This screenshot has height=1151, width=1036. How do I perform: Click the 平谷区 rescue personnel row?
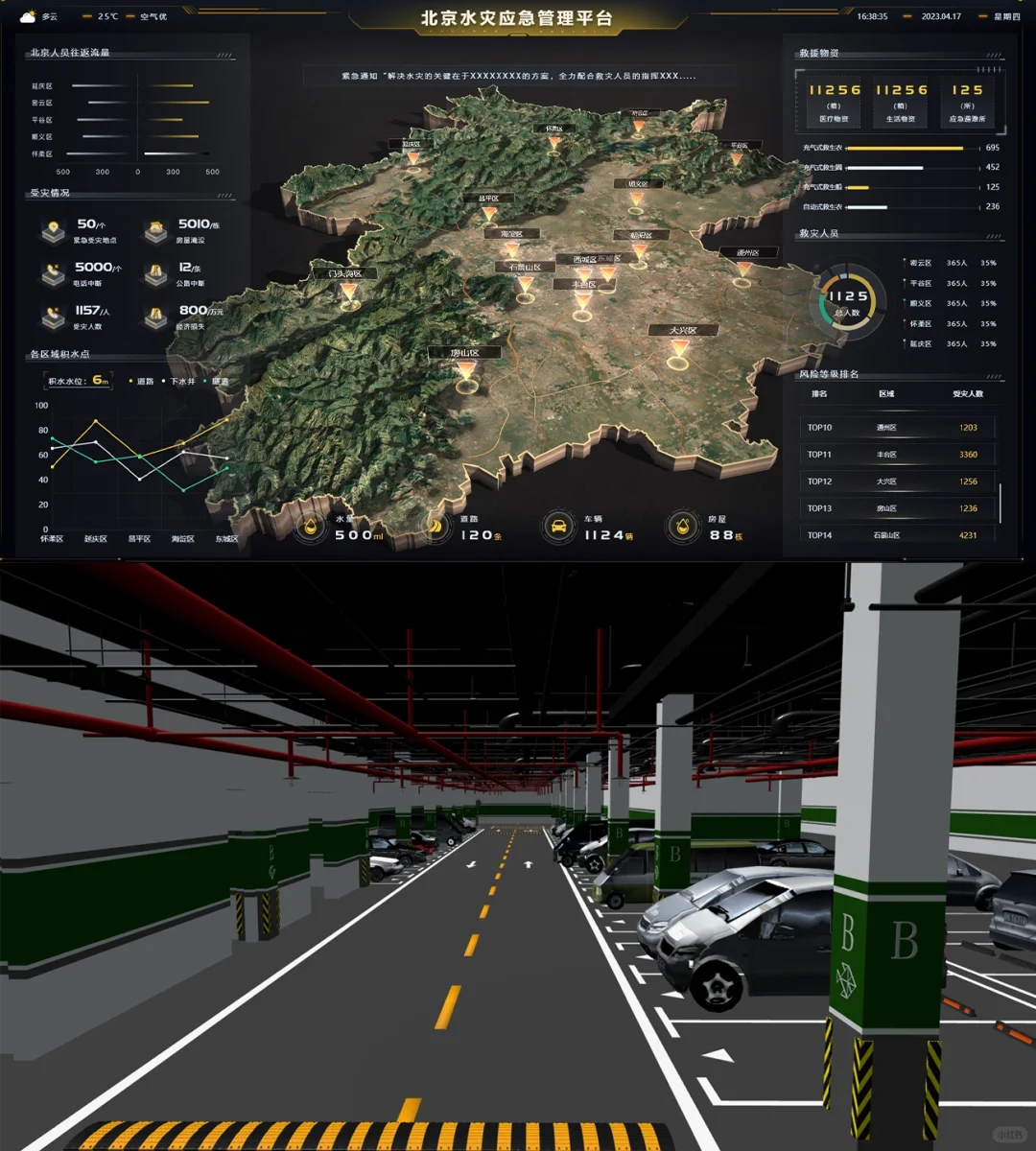(x=950, y=283)
